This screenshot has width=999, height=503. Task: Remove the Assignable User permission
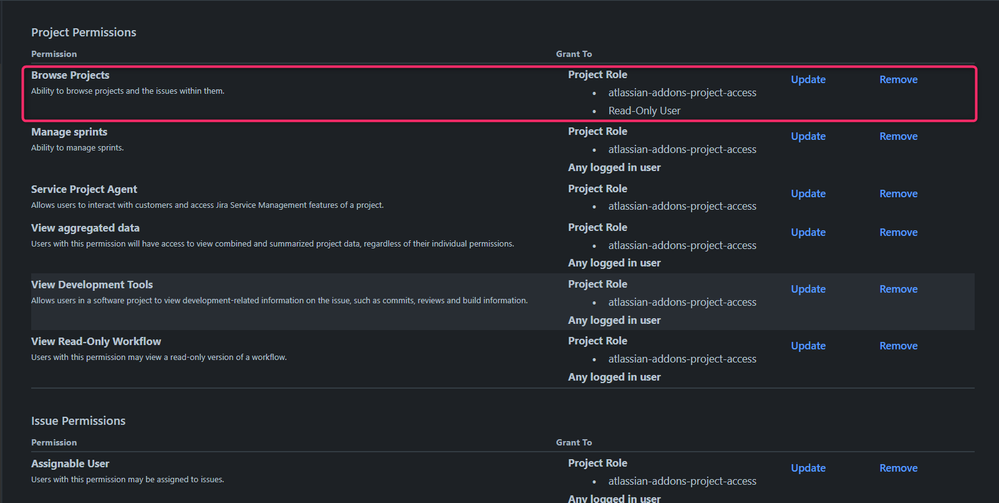coord(898,468)
